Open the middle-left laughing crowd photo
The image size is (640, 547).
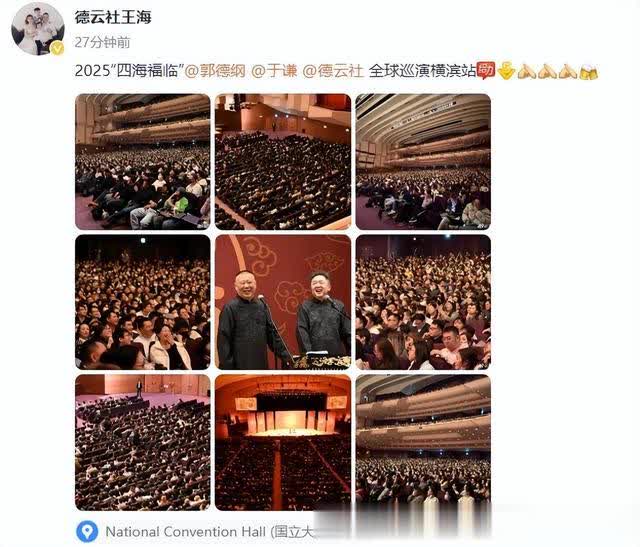coord(143,302)
